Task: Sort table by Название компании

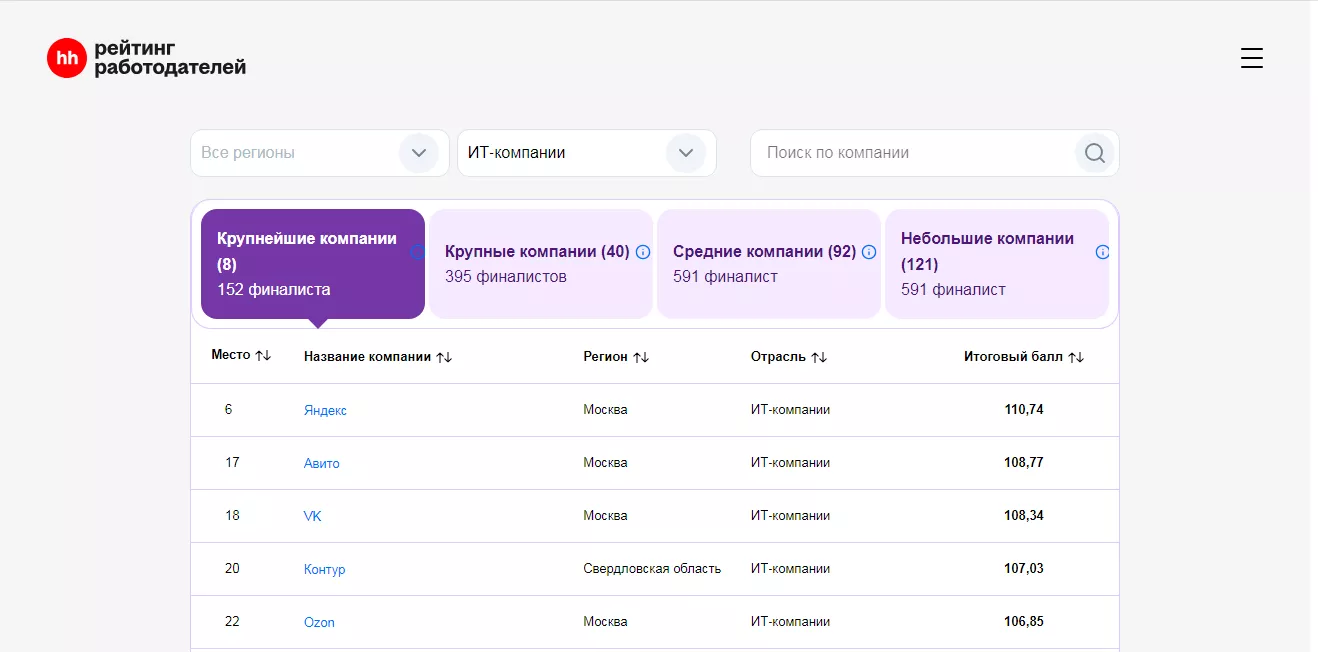Action: tap(444, 357)
